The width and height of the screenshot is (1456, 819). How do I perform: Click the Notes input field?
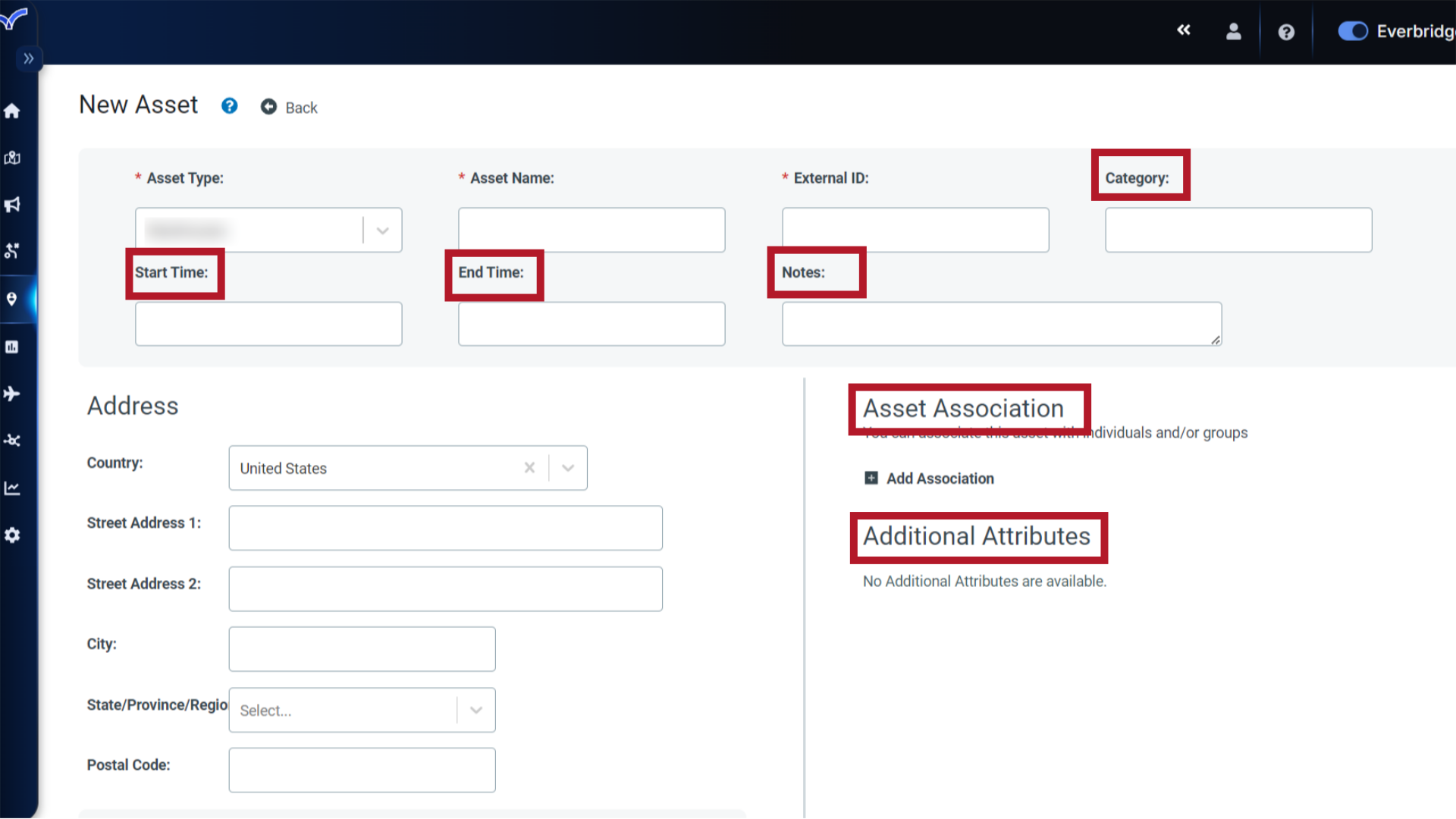(x=1000, y=322)
